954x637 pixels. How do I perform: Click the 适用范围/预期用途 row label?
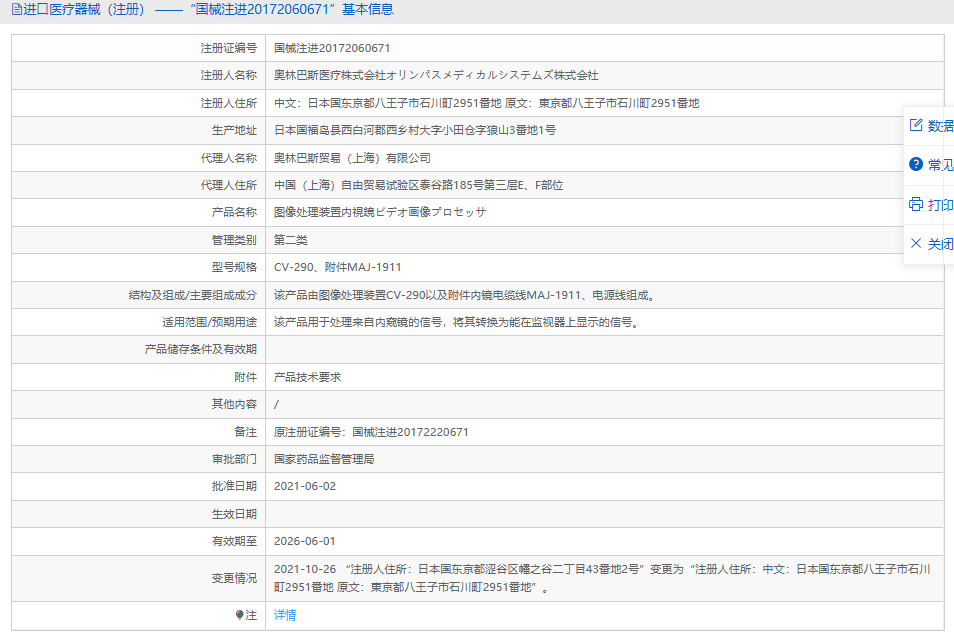(x=209, y=322)
